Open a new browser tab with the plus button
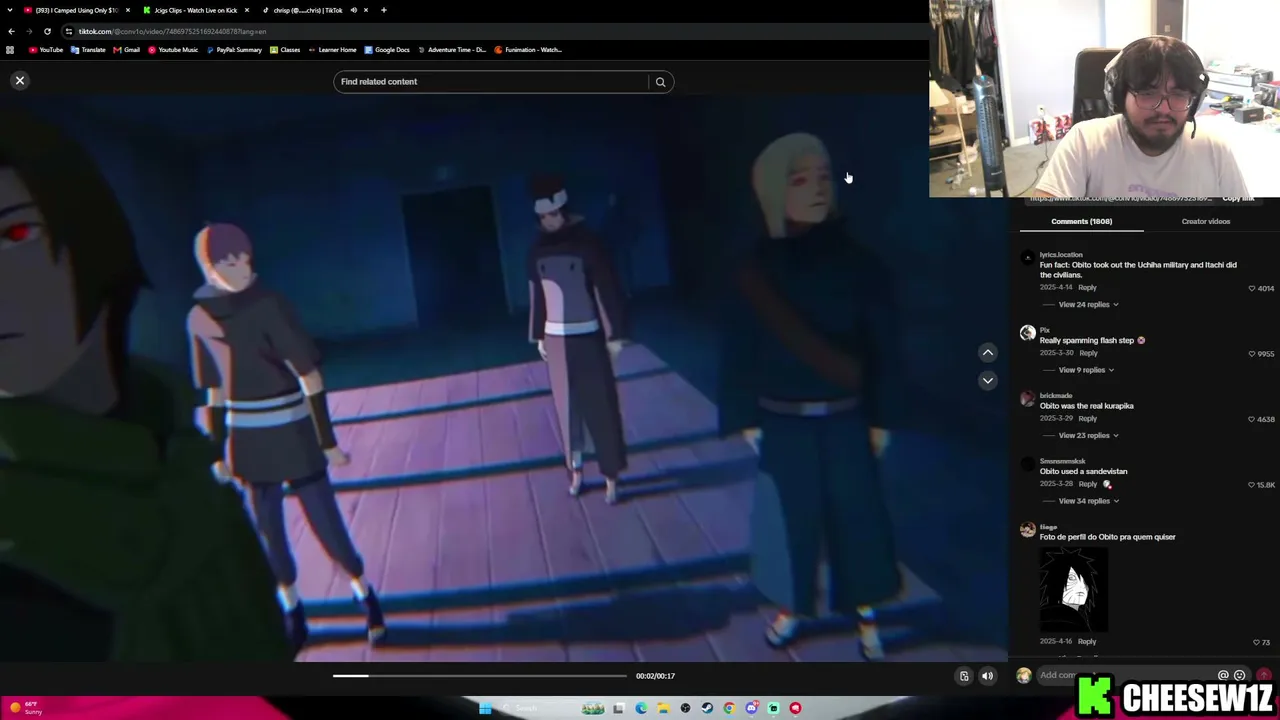The width and height of the screenshot is (1280, 720). click(x=384, y=10)
